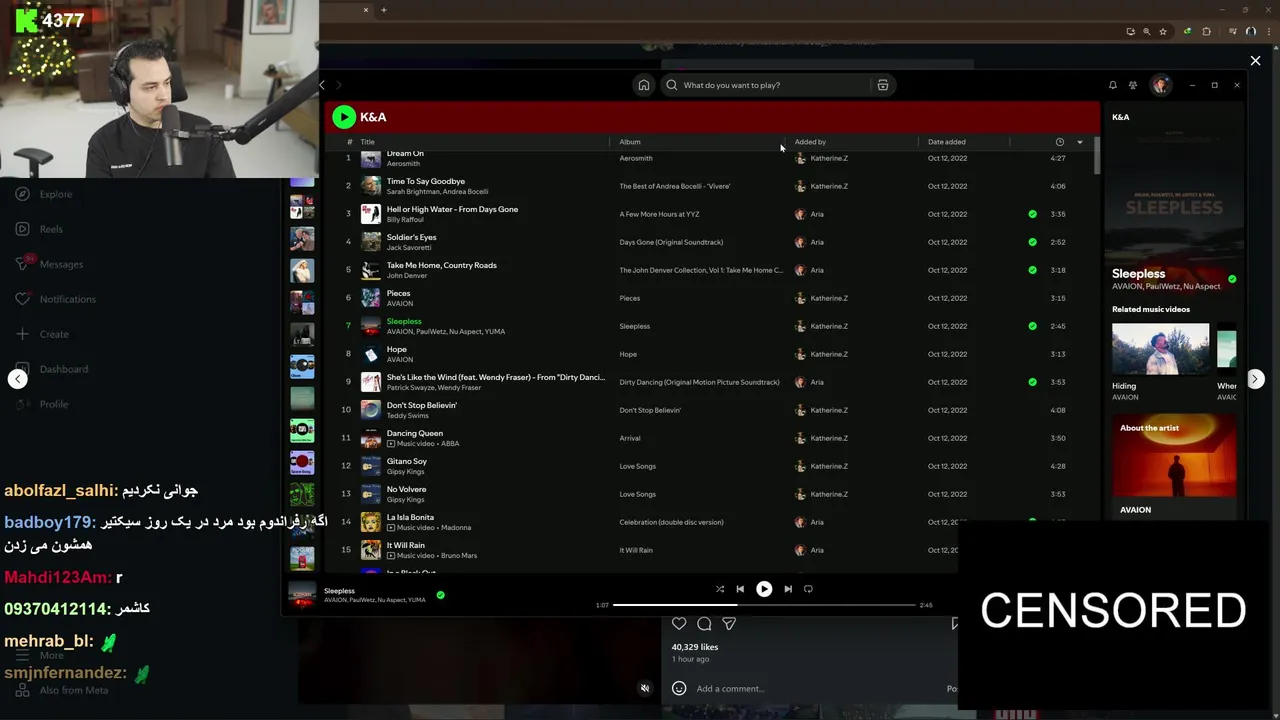
Task: Open album 'Dirty Dancing (Original Motion Picture Soundtrack)'
Action: (699, 382)
